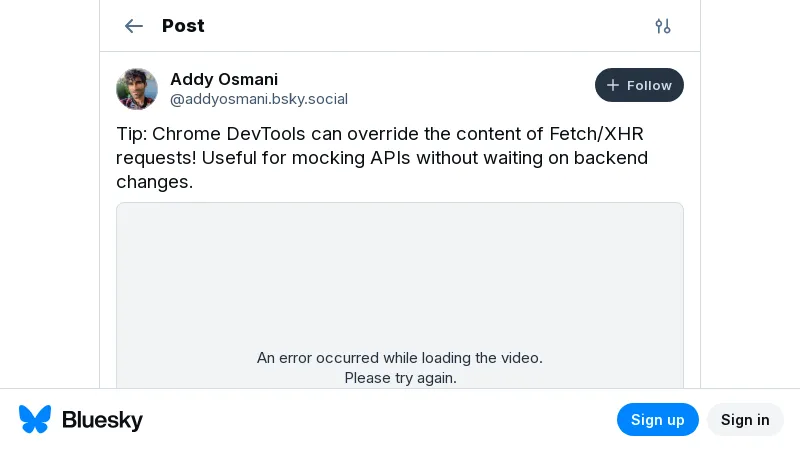Open thread preferences sliders icon
This screenshot has width=800, height=450.
tap(663, 26)
